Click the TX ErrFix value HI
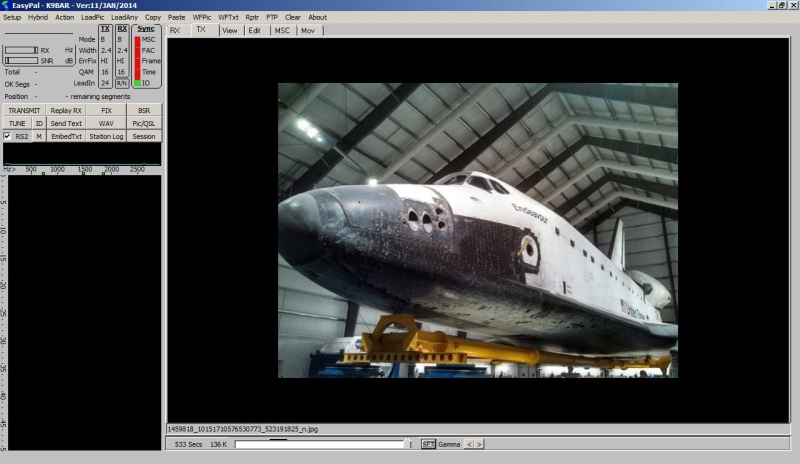The height and width of the screenshot is (464, 800). pyautogui.click(x=105, y=61)
